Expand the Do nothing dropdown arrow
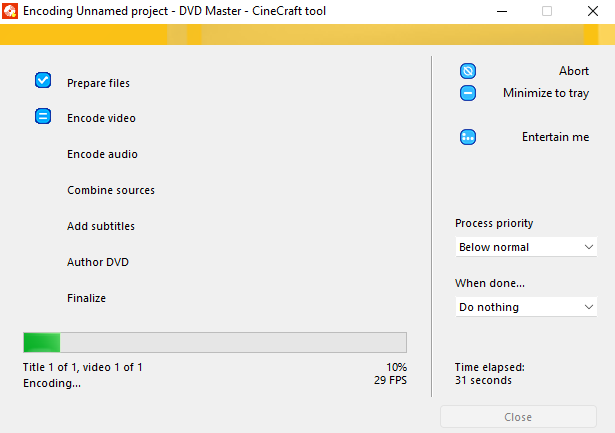 (587, 307)
